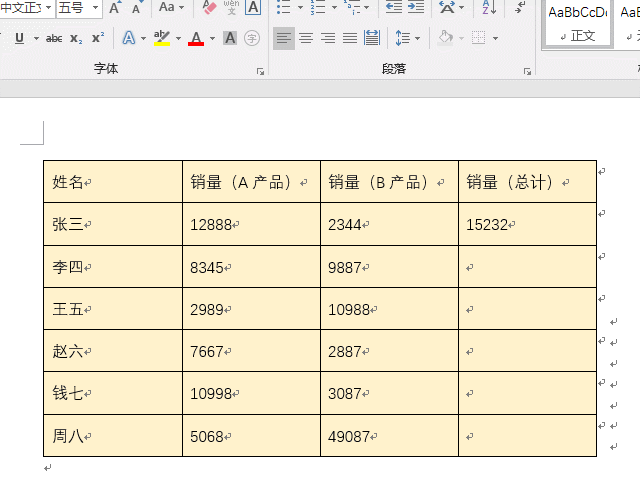The width and height of the screenshot is (640, 480).
Task: Sort the table with A-Z icon
Action: pyautogui.click(x=489, y=7)
